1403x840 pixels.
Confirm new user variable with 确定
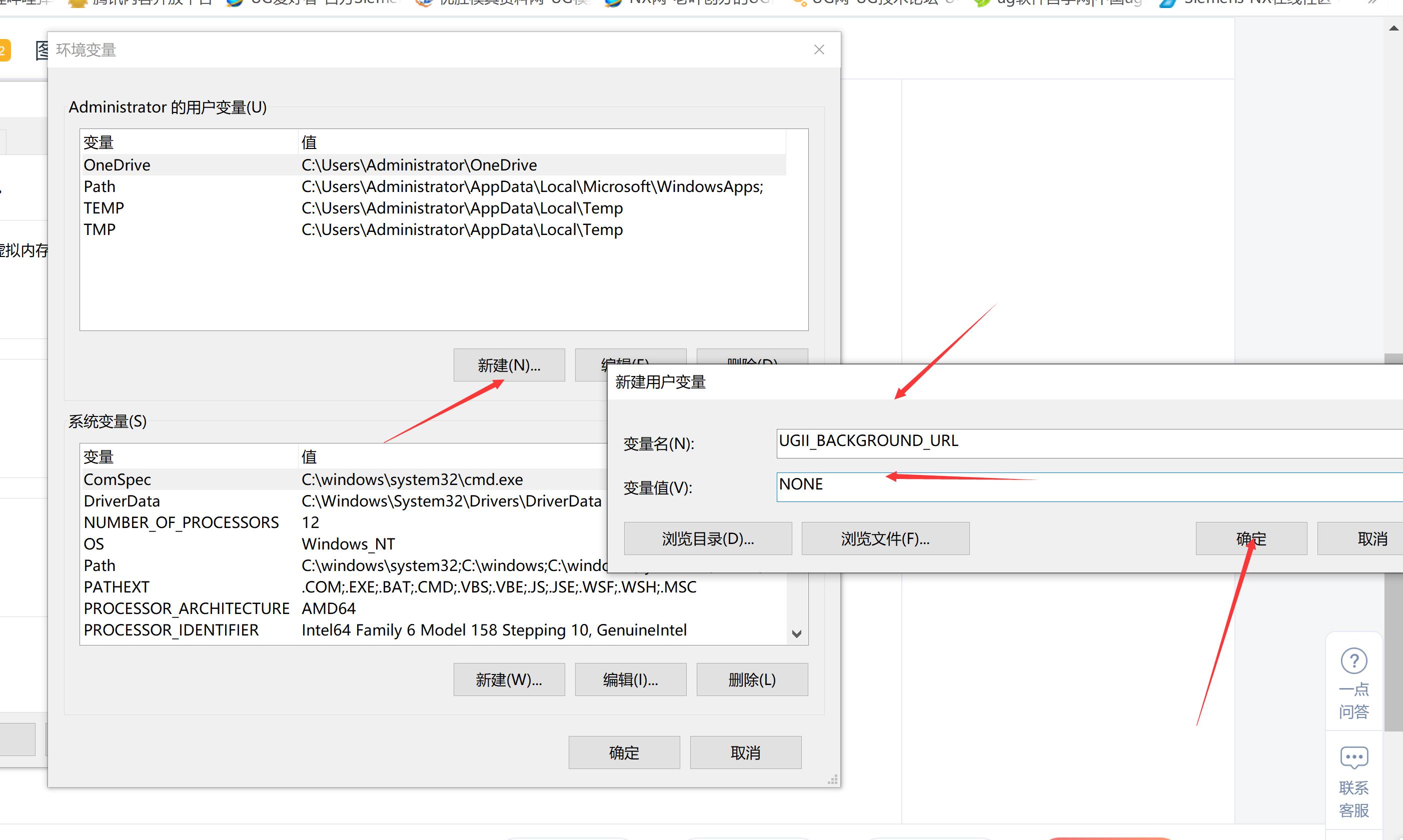click(x=1251, y=538)
